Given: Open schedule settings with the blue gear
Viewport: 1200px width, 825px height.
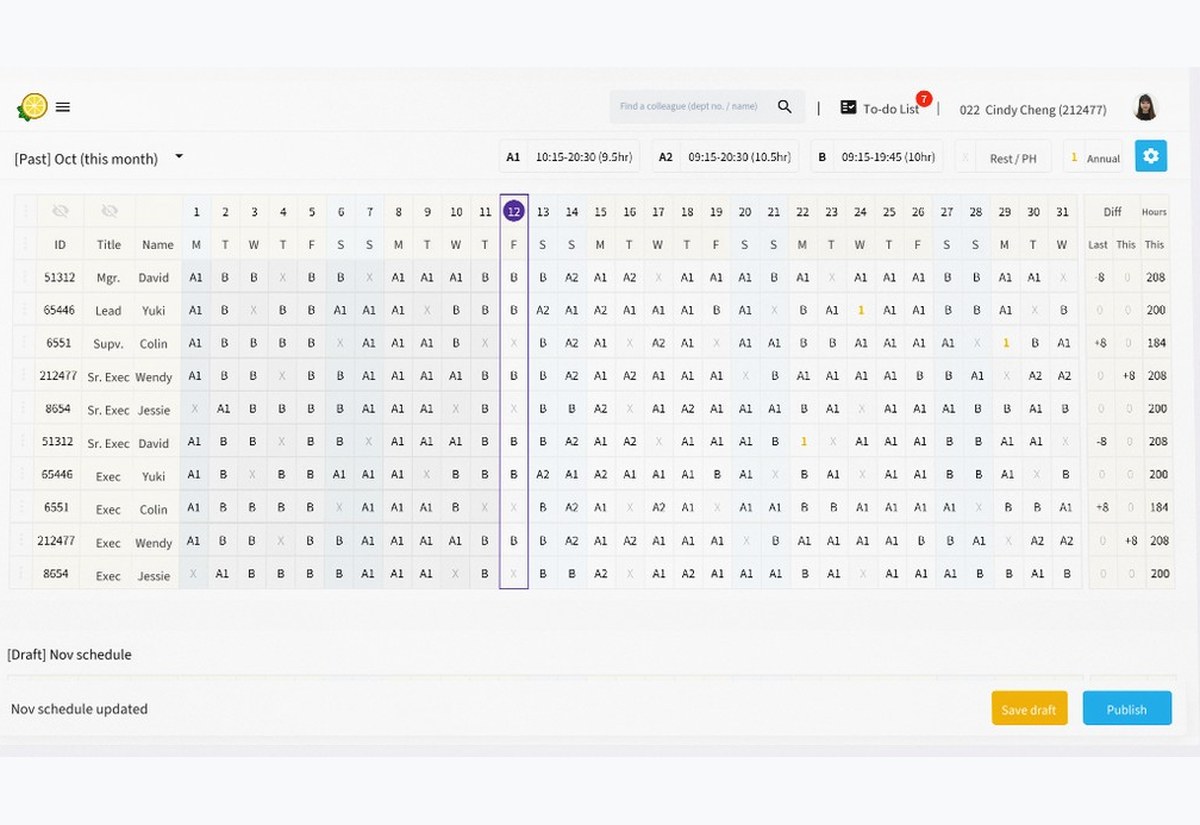Looking at the screenshot, I should (1150, 156).
